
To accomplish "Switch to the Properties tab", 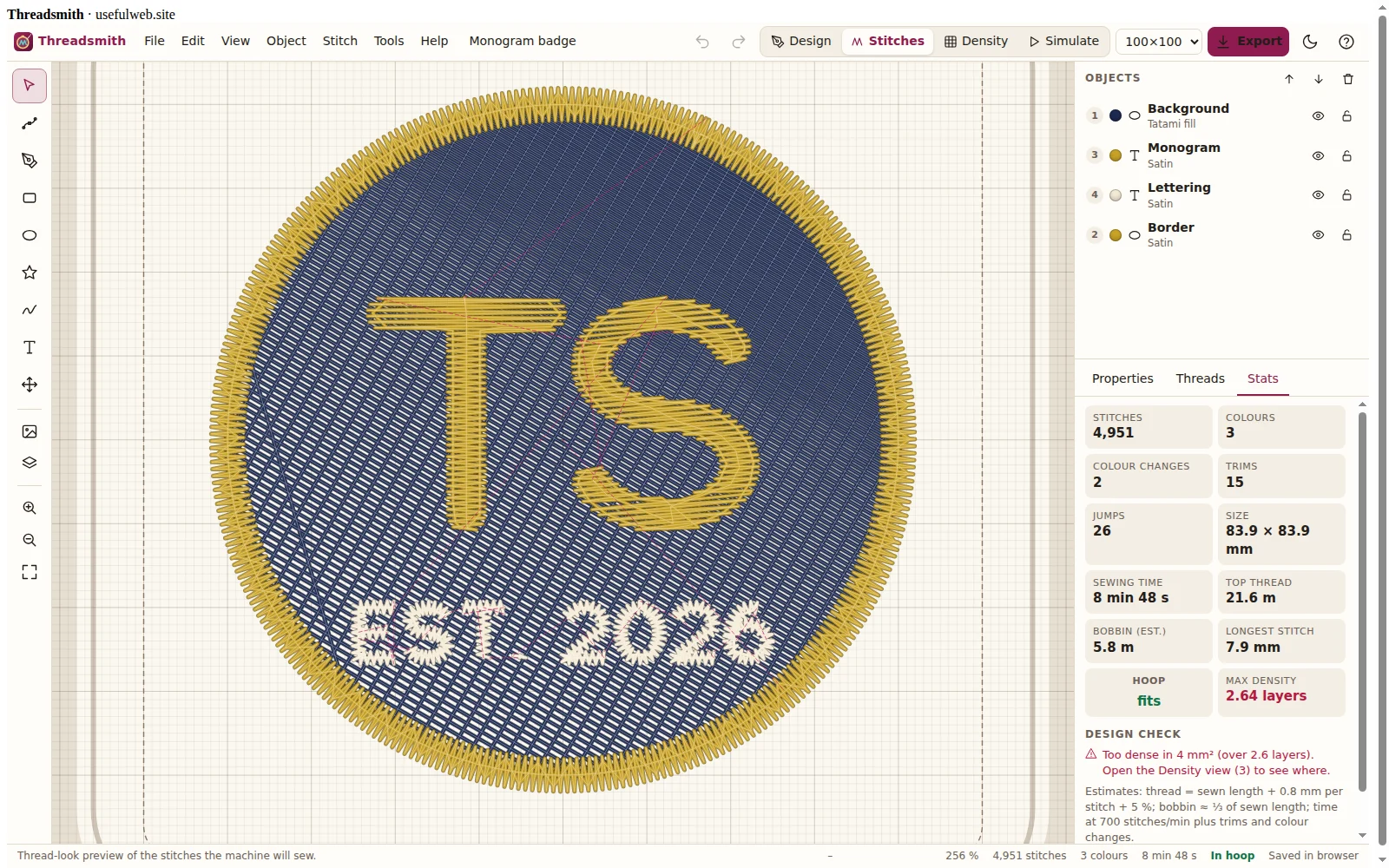I will tap(1122, 378).
